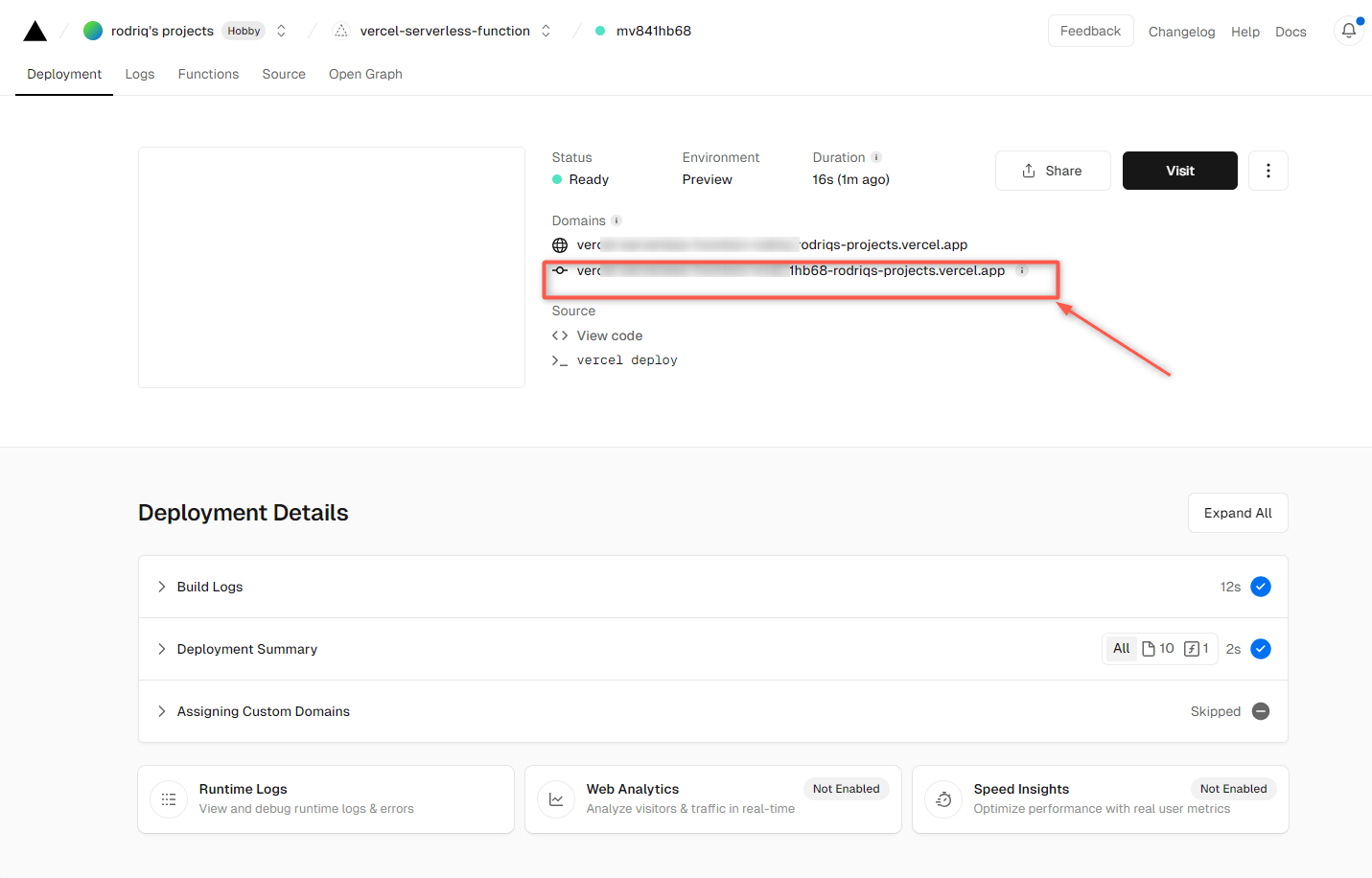The width and height of the screenshot is (1372, 878).
Task: Open the View code link
Action: coord(609,335)
